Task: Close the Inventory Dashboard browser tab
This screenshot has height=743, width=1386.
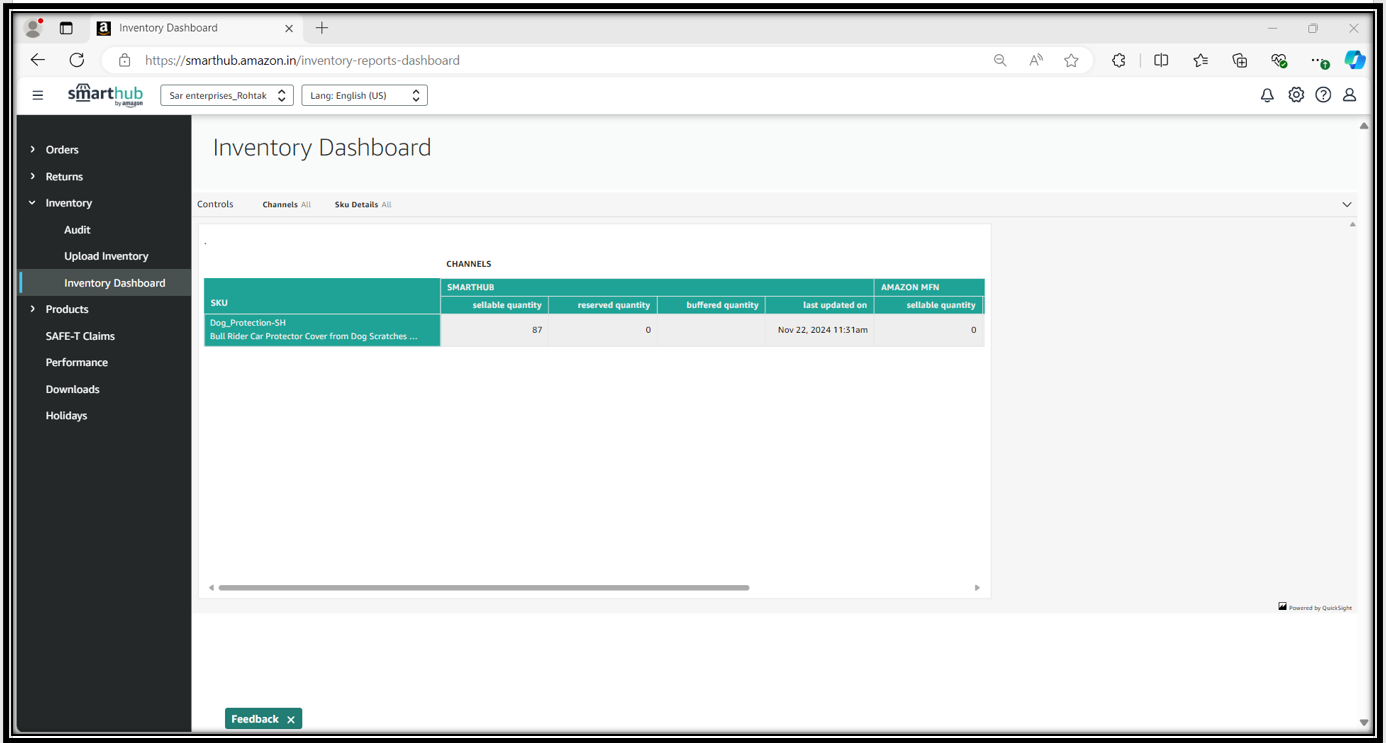Action: pyautogui.click(x=289, y=28)
